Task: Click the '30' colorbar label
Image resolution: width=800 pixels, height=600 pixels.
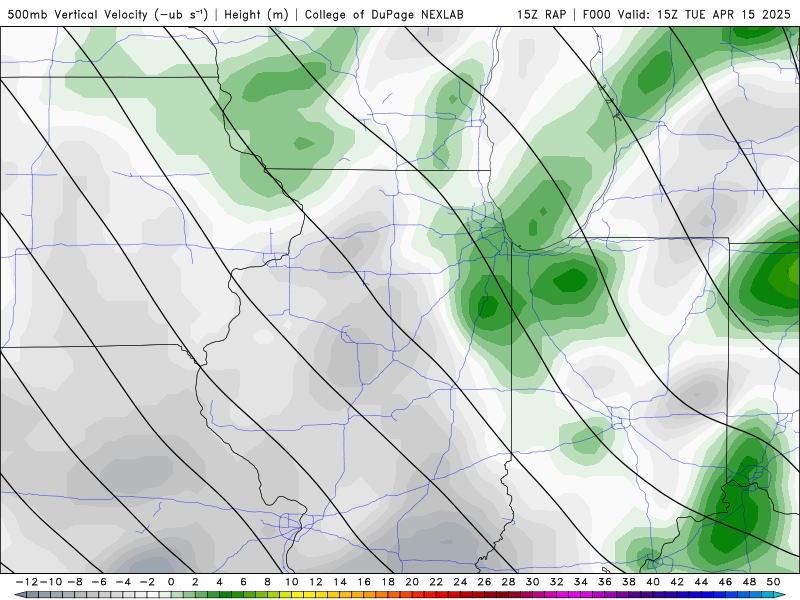Action: coord(533,582)
